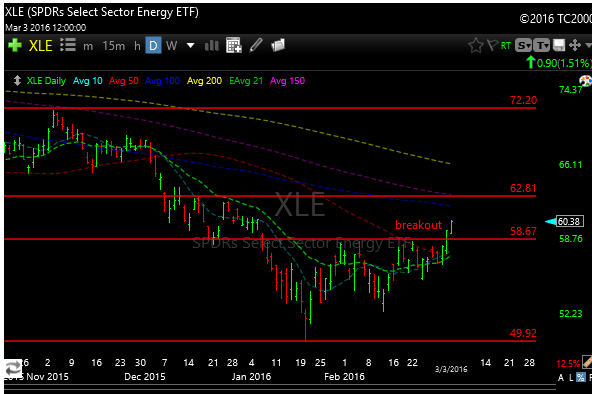Open the T dropdown button

542,46
